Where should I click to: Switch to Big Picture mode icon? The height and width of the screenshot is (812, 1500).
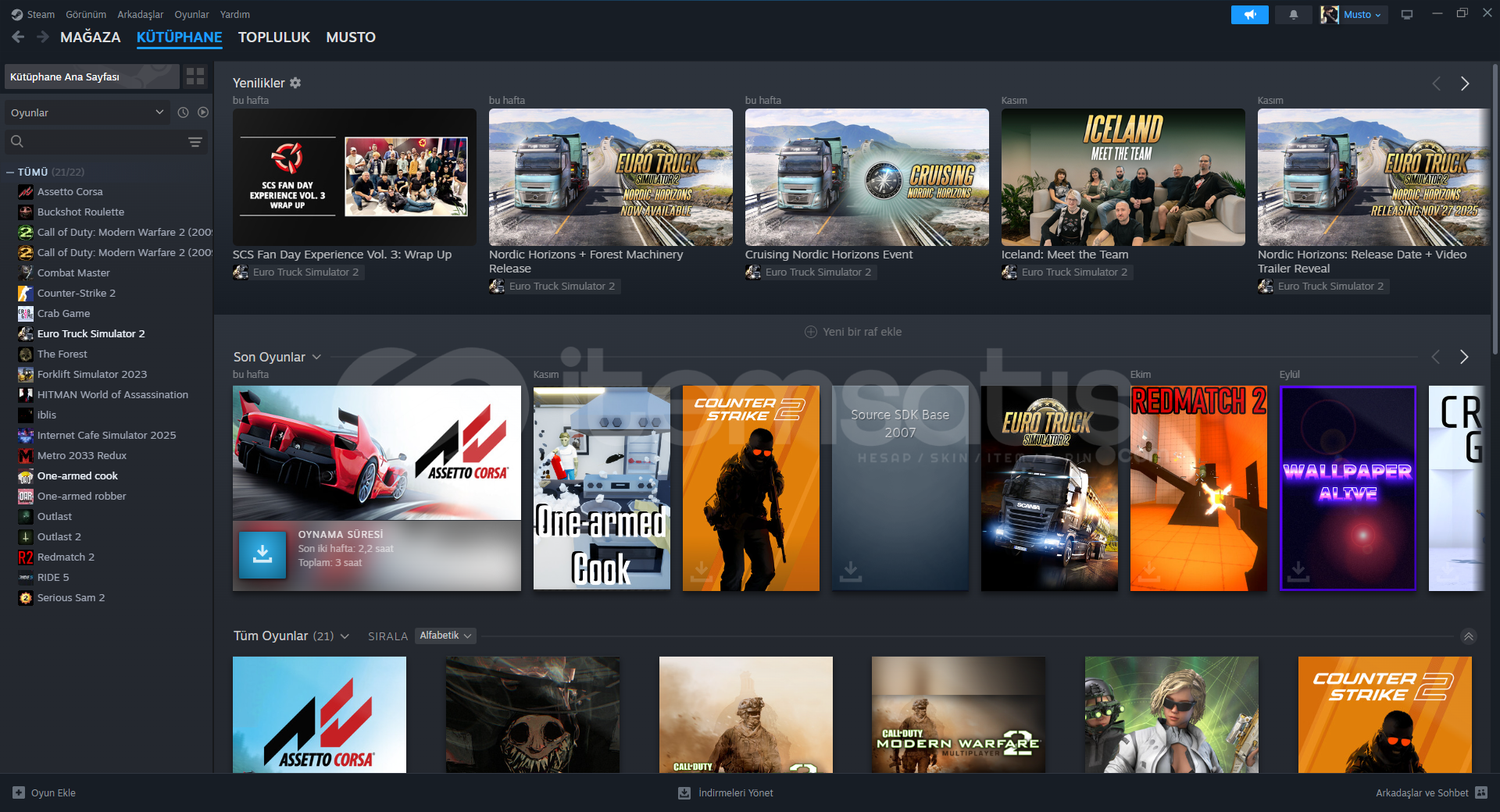(x=1407, y=15)
